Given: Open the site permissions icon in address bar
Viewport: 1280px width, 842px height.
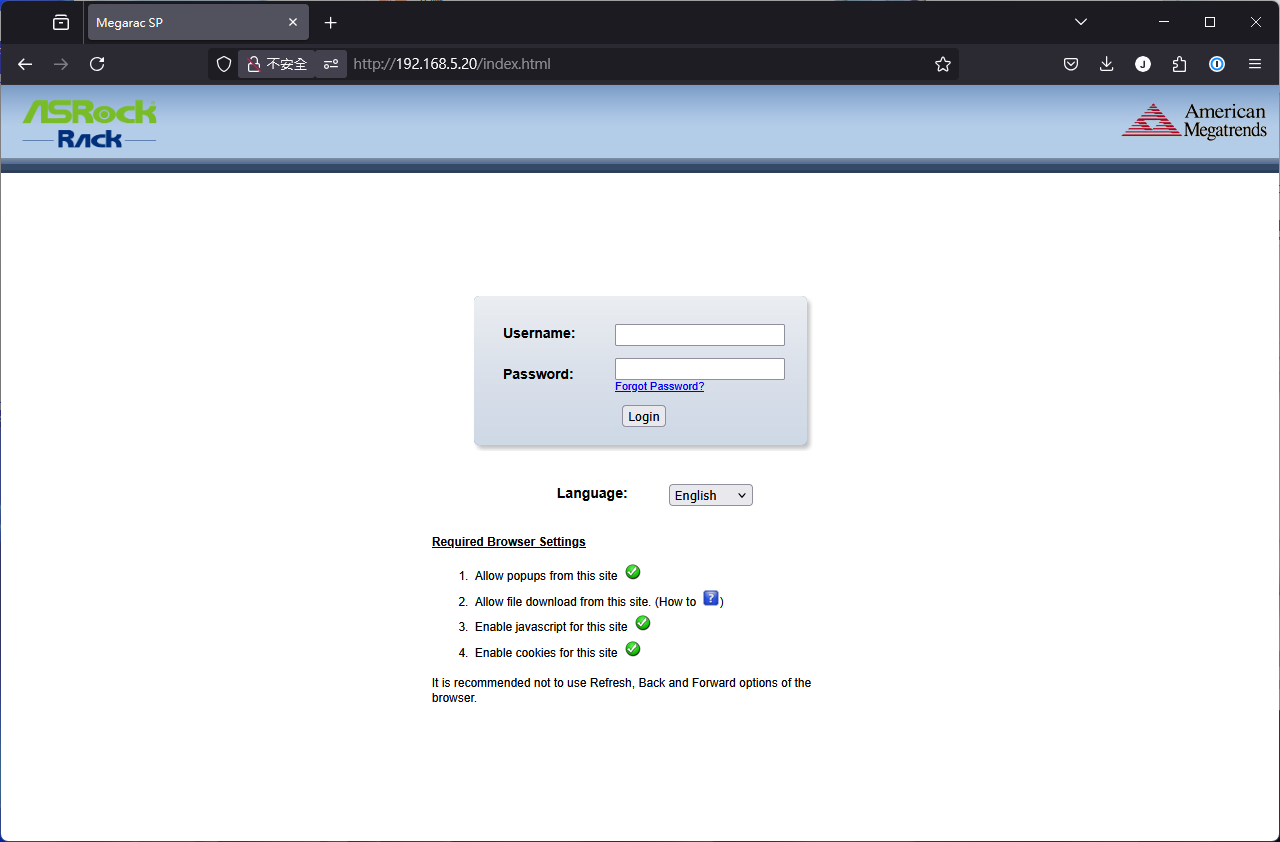Looking at the screenshot, I should [x=331, y=64].
